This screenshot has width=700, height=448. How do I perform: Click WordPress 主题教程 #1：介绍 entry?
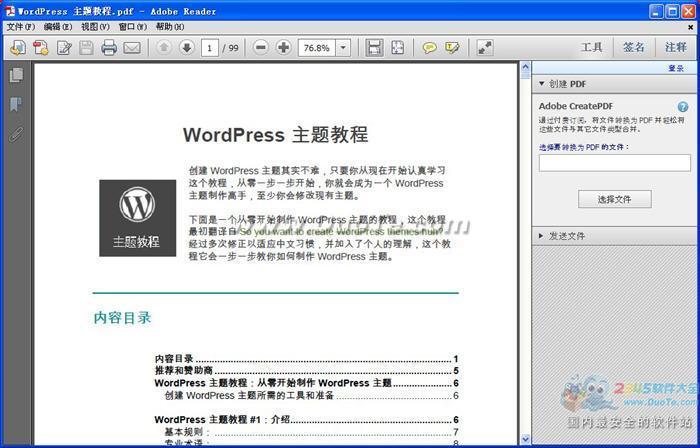pos(306,419)
